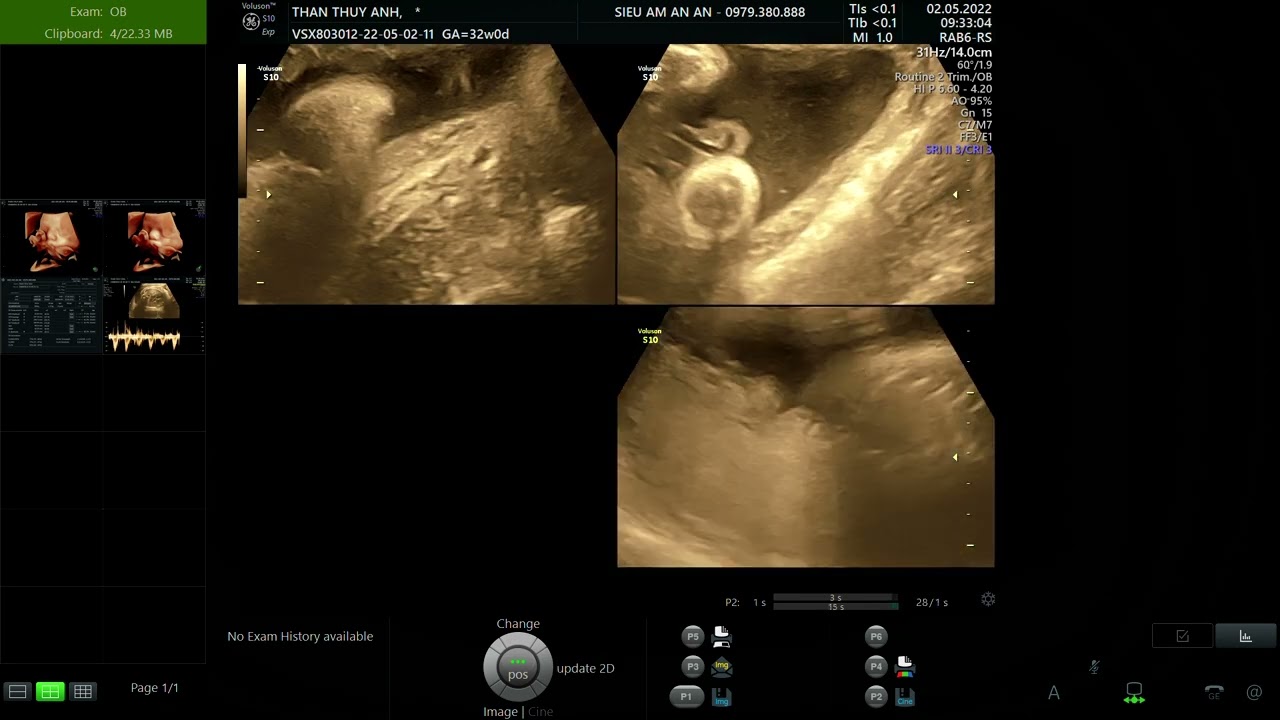The image size is (1280, 720).
Task: Click the Routine 2 Trim./OB preset text
Action: pos(943,77)
